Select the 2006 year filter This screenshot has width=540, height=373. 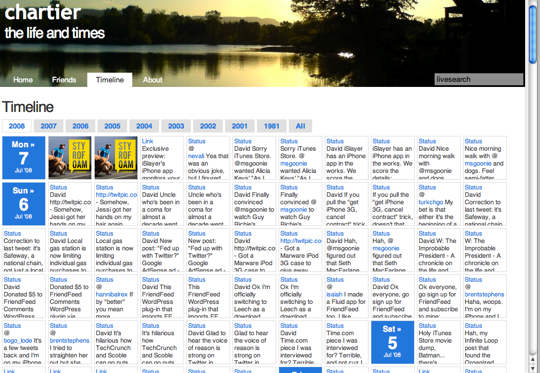pos(80,126)
